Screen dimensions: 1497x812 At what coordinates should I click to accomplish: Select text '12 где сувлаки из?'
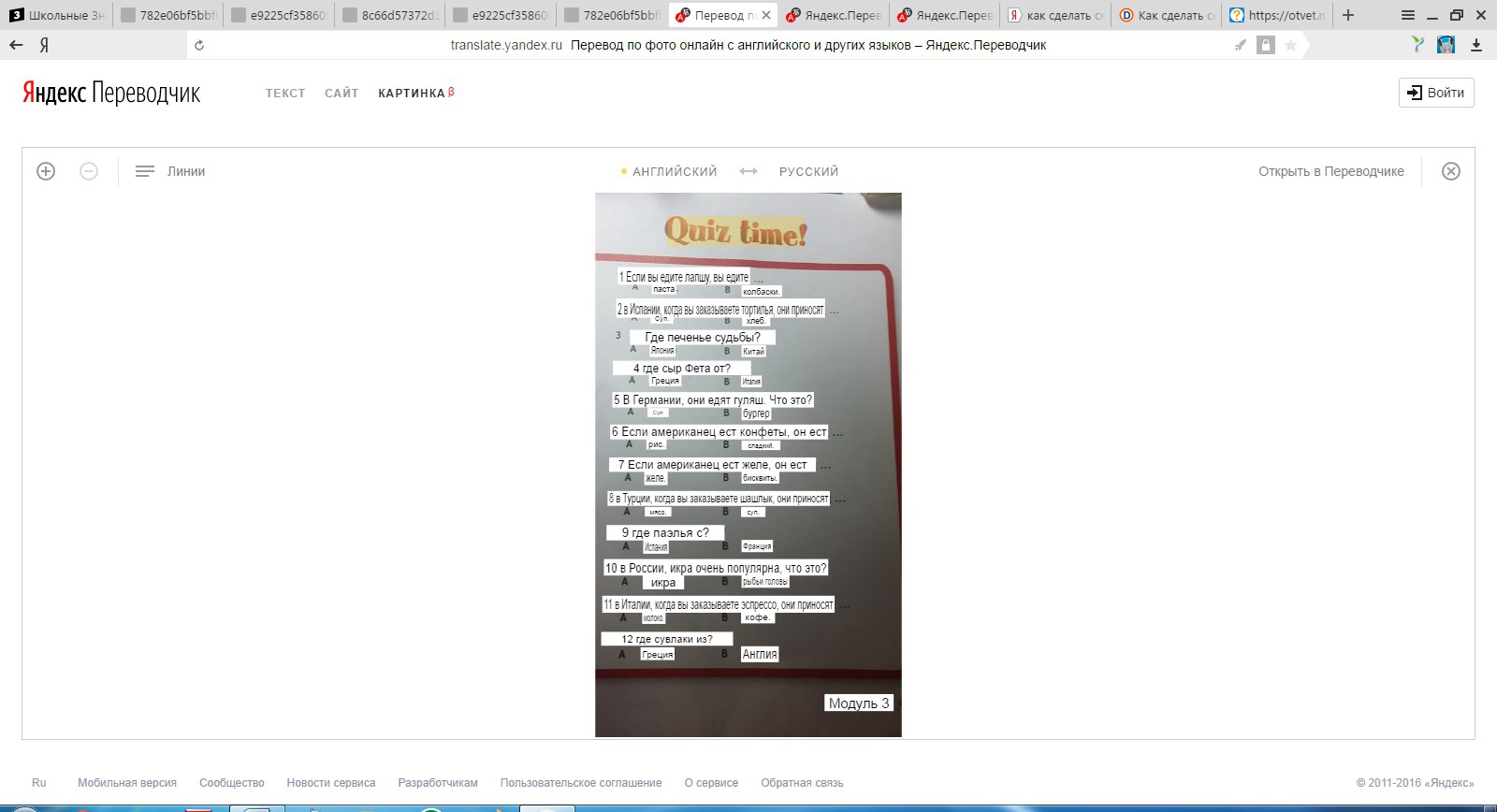click(667, 639)
